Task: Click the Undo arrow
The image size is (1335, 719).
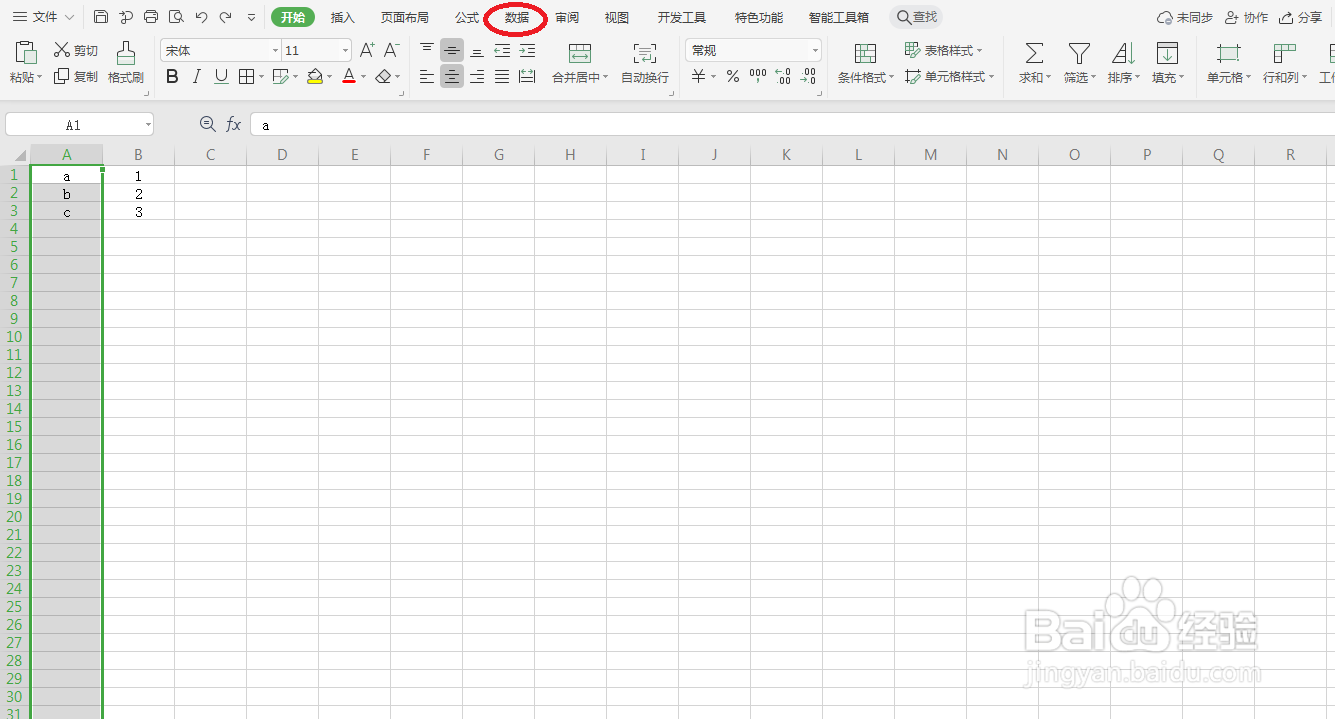Action: click(201, 17)
